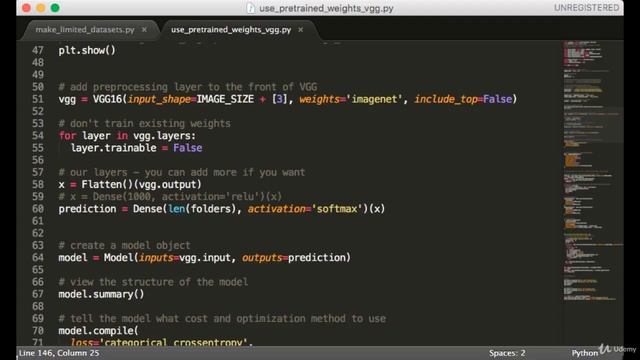Open the Spaces: 2 indentation menu
Image resolution: width=640 pixels, height=360 pixels.
point(507,353)
